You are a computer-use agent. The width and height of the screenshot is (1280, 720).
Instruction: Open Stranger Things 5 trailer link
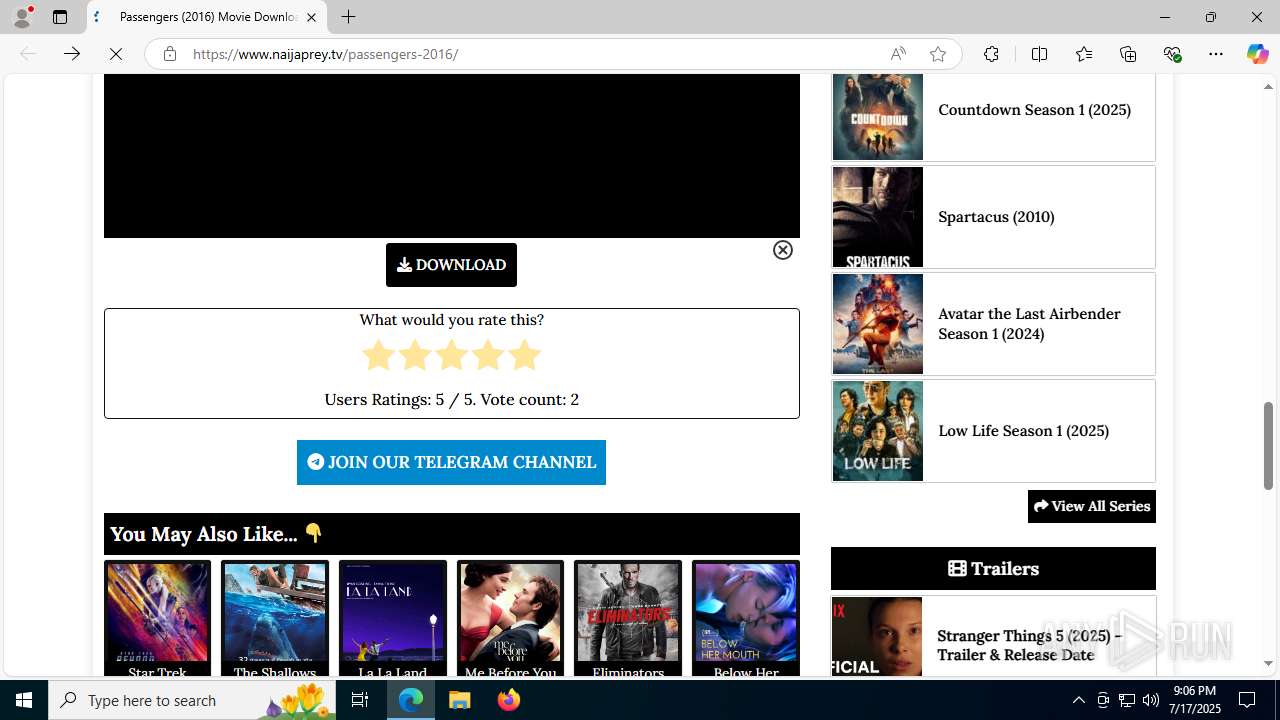pos(1029,645)
